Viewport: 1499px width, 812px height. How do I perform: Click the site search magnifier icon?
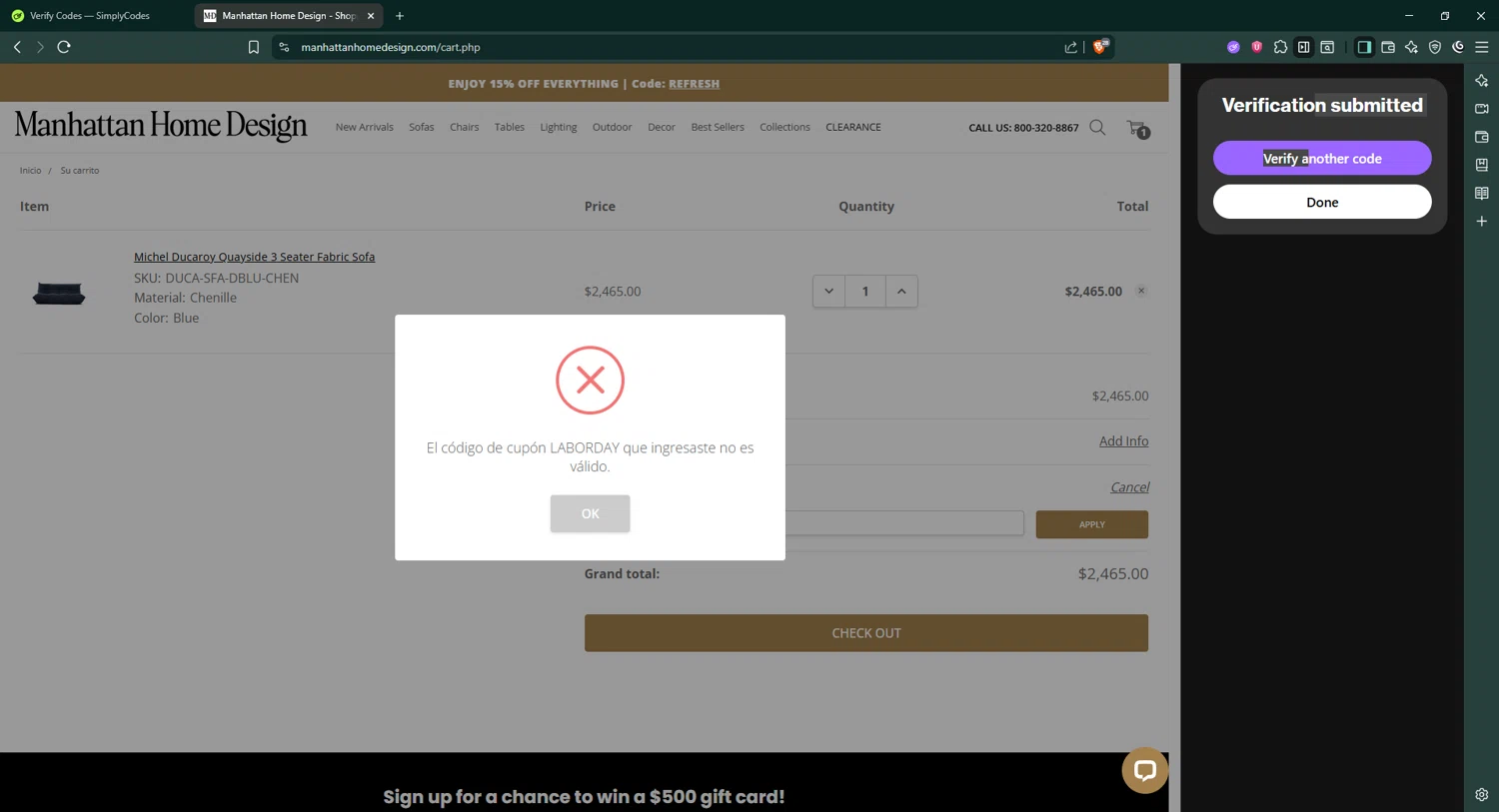tap(1097, 127)
